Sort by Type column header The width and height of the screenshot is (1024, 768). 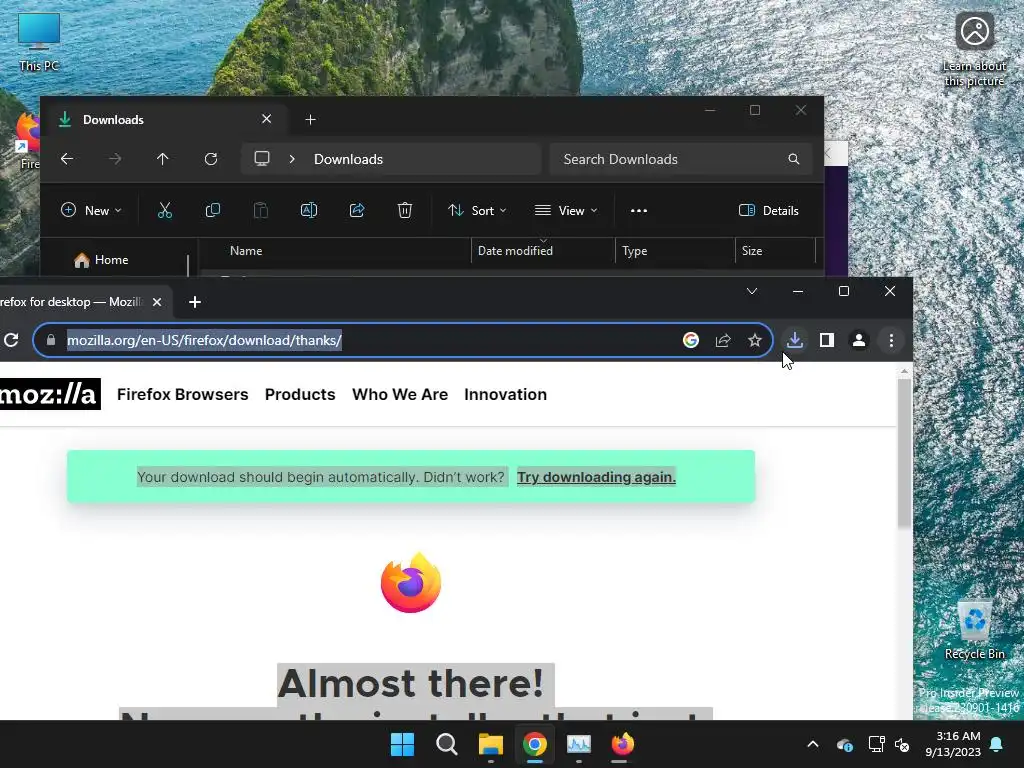click(x=675, y=251)
